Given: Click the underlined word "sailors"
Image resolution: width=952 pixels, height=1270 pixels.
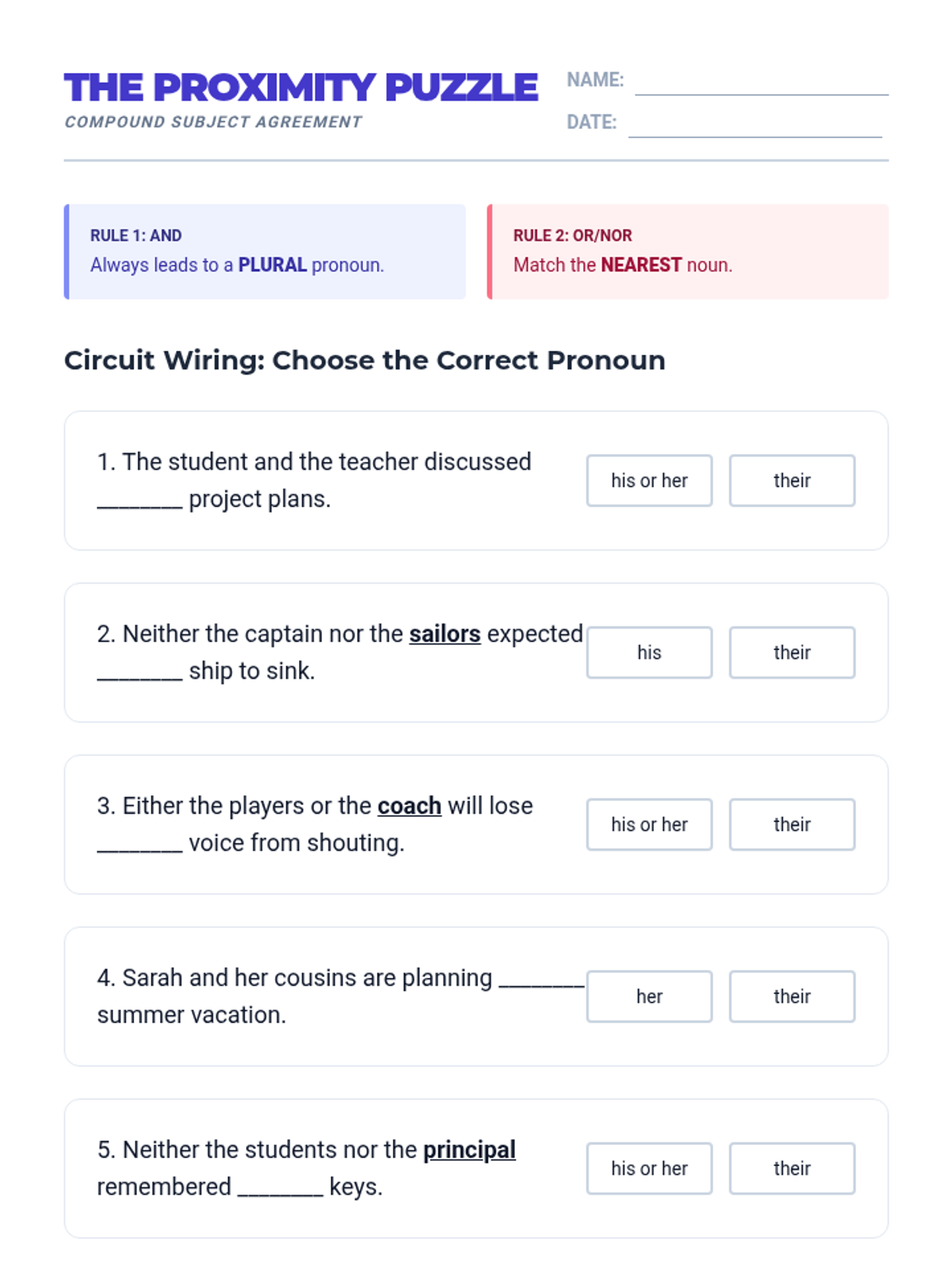Looking at the screenshot, I should coord(445,634).
